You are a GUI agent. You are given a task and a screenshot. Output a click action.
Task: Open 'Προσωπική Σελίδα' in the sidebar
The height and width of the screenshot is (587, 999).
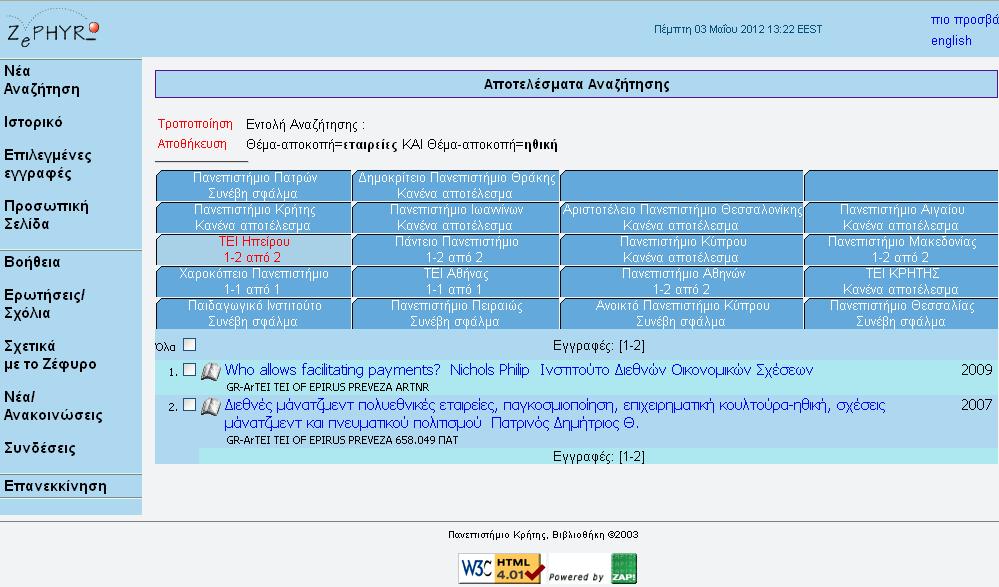(47, 215)
